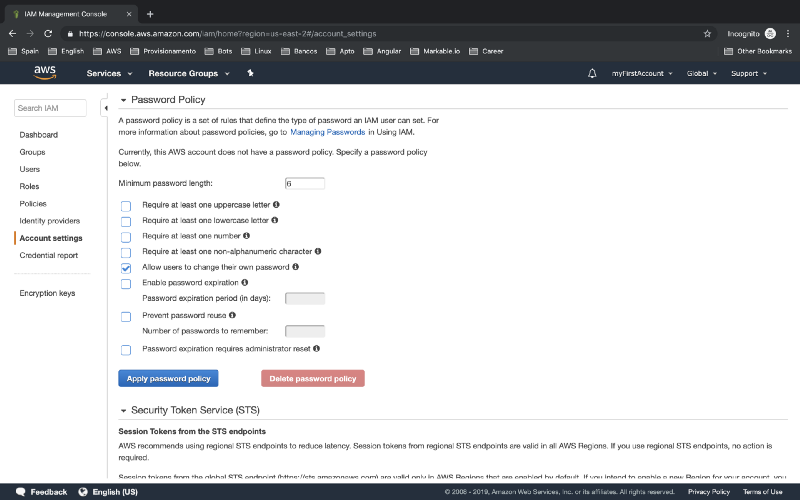
Task: Click info icon beside 'Prevent password reuse'
Action: pos(232,315)
